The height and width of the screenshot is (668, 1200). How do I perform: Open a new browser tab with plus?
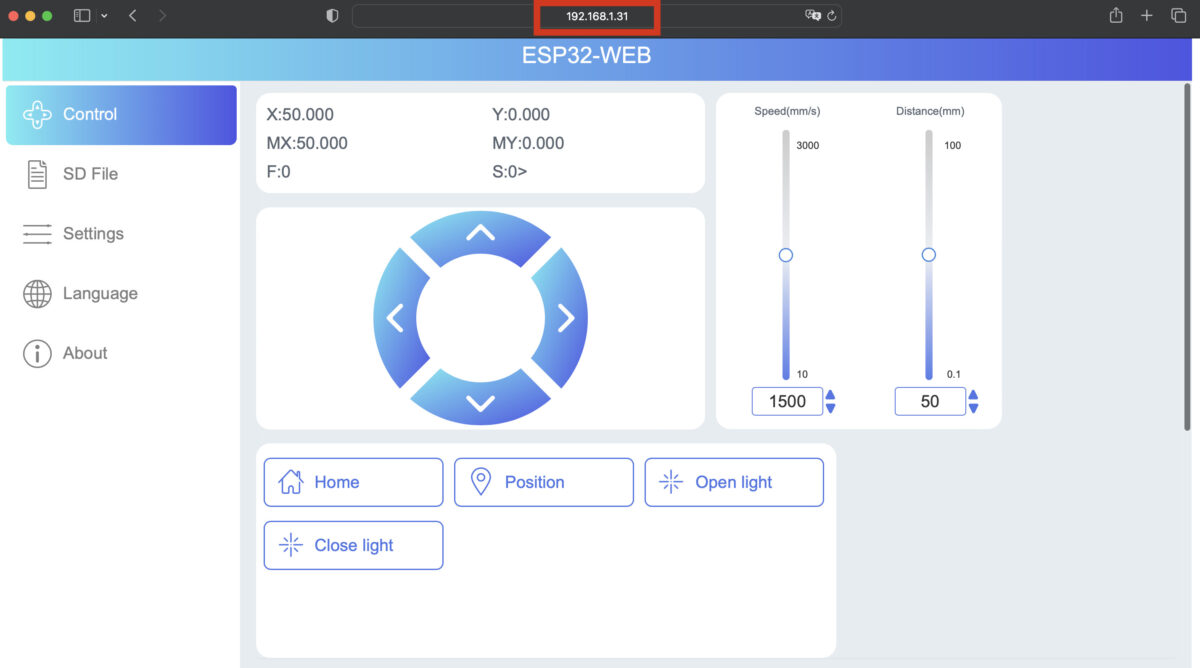coord(1147,16)
